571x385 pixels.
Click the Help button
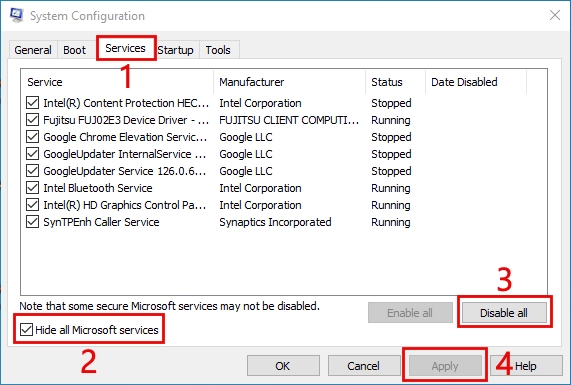coord(526,366)
